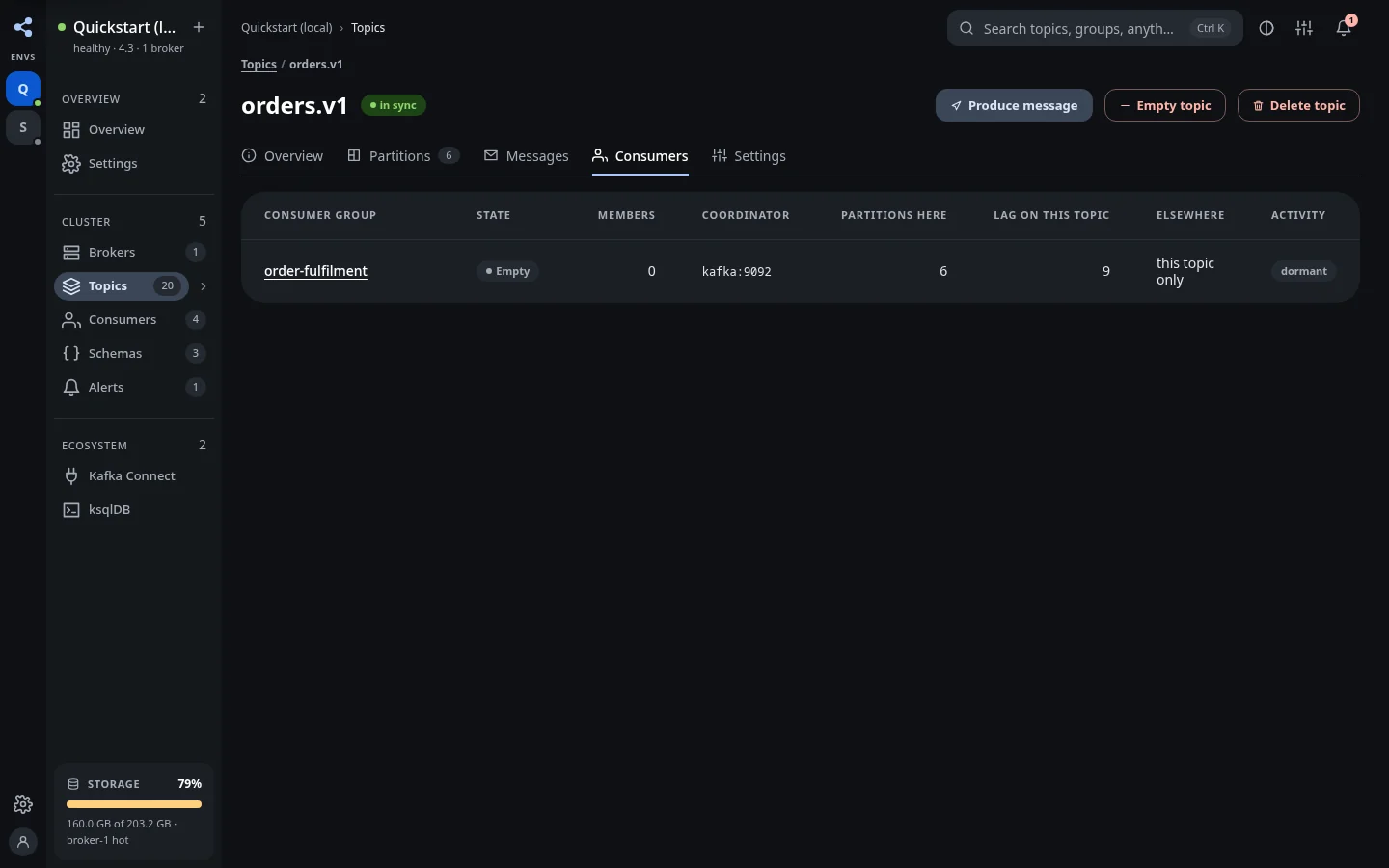This screenshot has height=868, width=1389.
Task: Click the Produce message button
Action: click(1014, 105)
